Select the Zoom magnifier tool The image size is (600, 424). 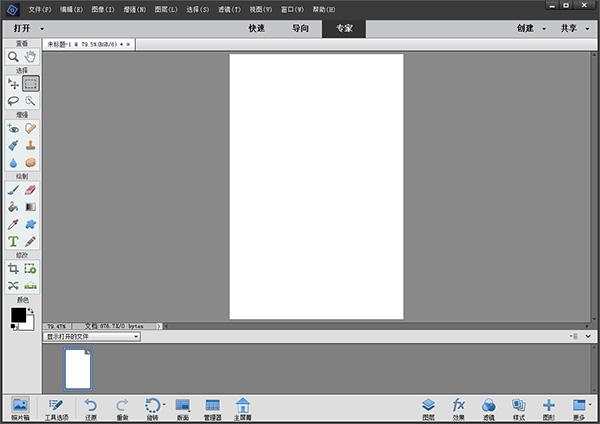point(13,57)
